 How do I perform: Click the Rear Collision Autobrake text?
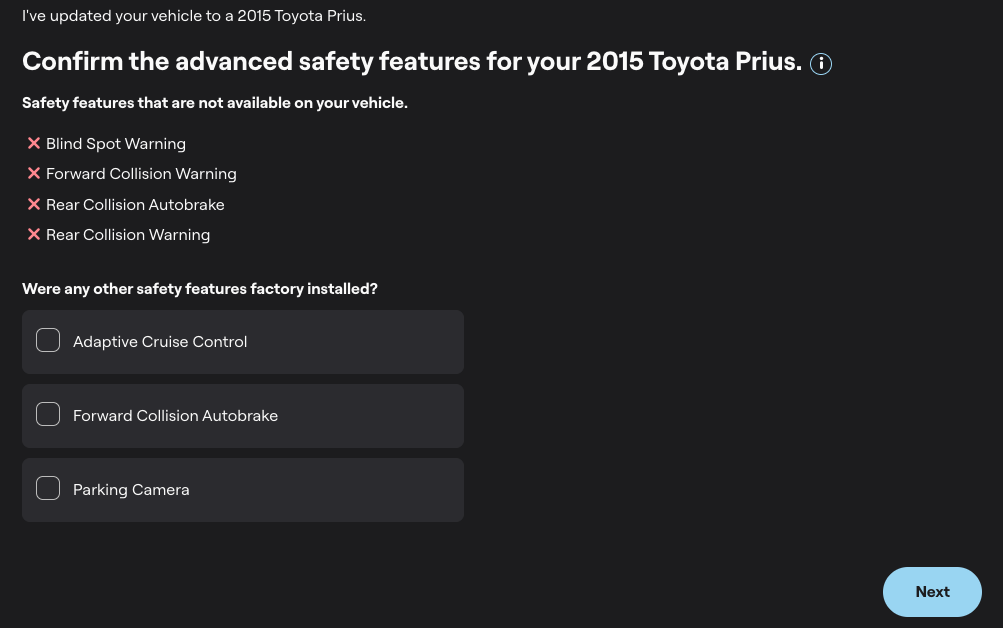[135, 205]
